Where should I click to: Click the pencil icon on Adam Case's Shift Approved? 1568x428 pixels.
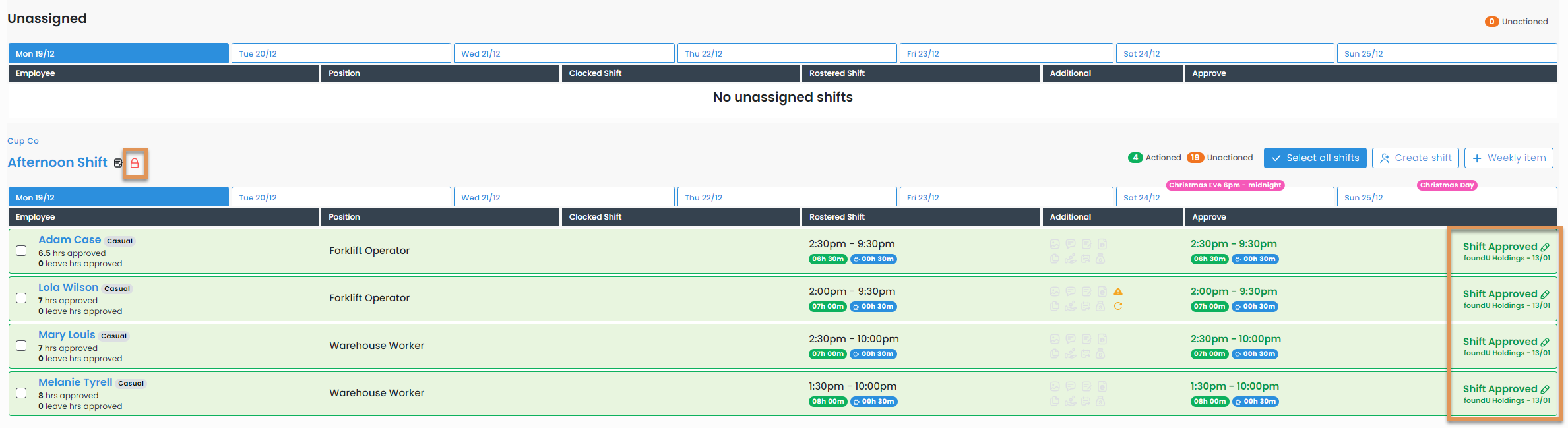[x=1544, y=247]
